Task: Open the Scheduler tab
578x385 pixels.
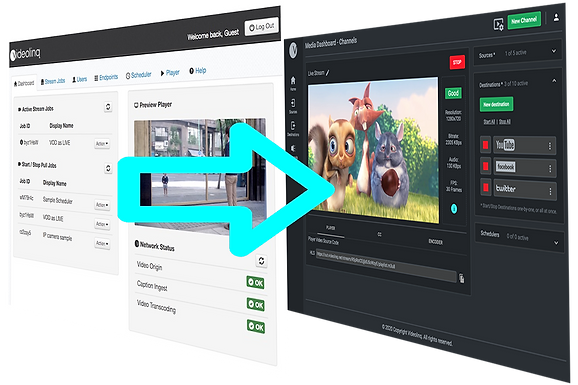Action: [x=139, y=75]
